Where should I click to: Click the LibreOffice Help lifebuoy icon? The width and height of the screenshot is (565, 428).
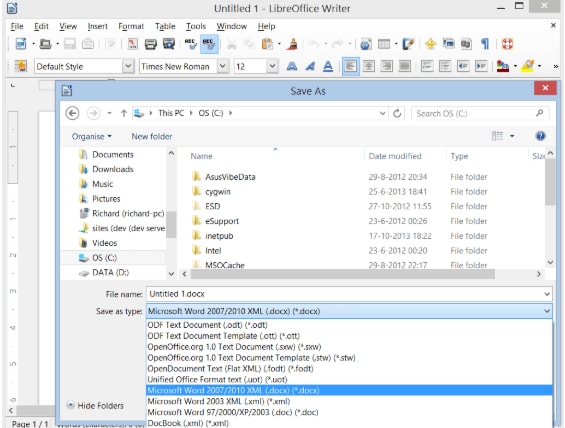tap(507, 44)
